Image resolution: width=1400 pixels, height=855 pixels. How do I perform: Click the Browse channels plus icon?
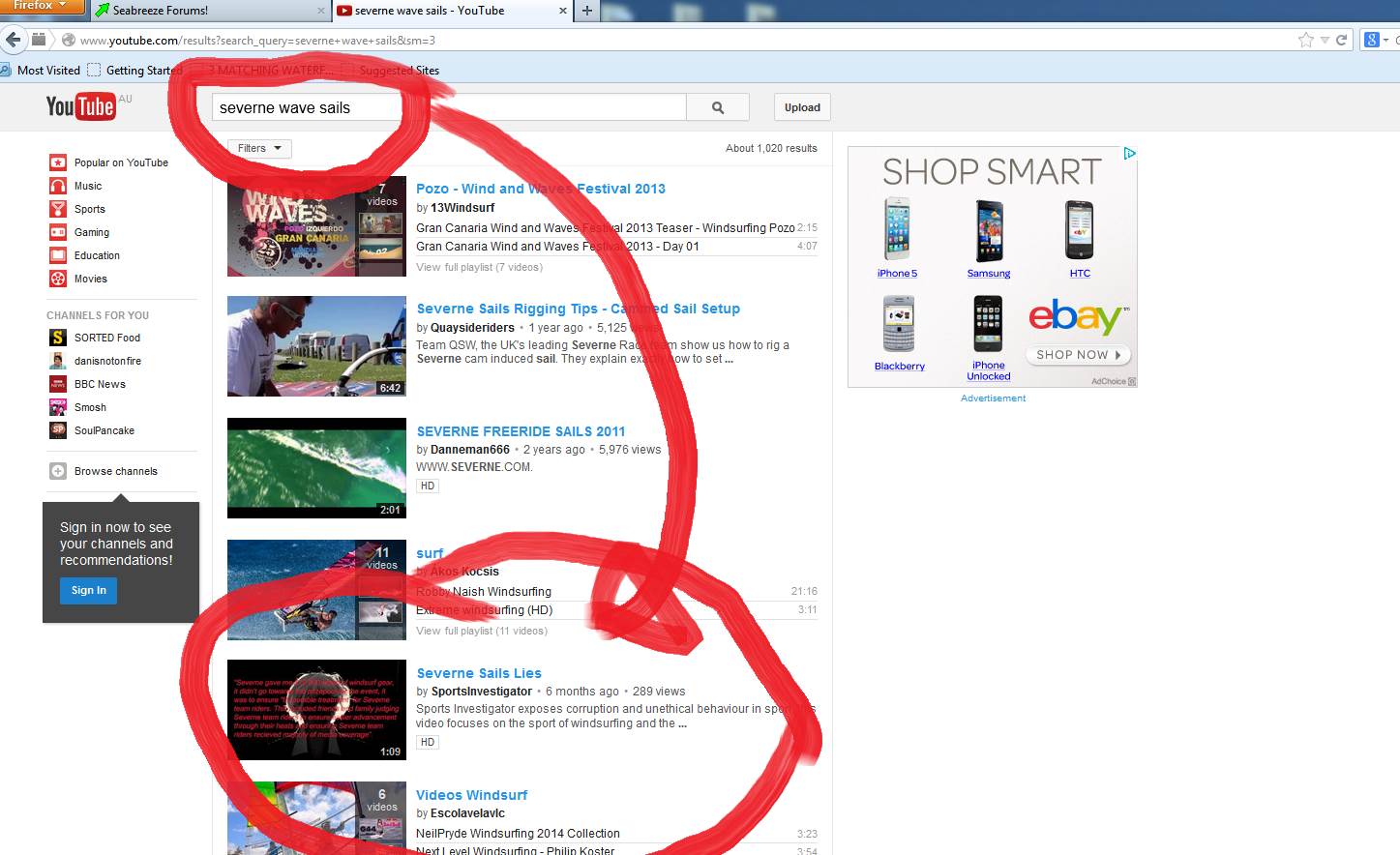58,471
